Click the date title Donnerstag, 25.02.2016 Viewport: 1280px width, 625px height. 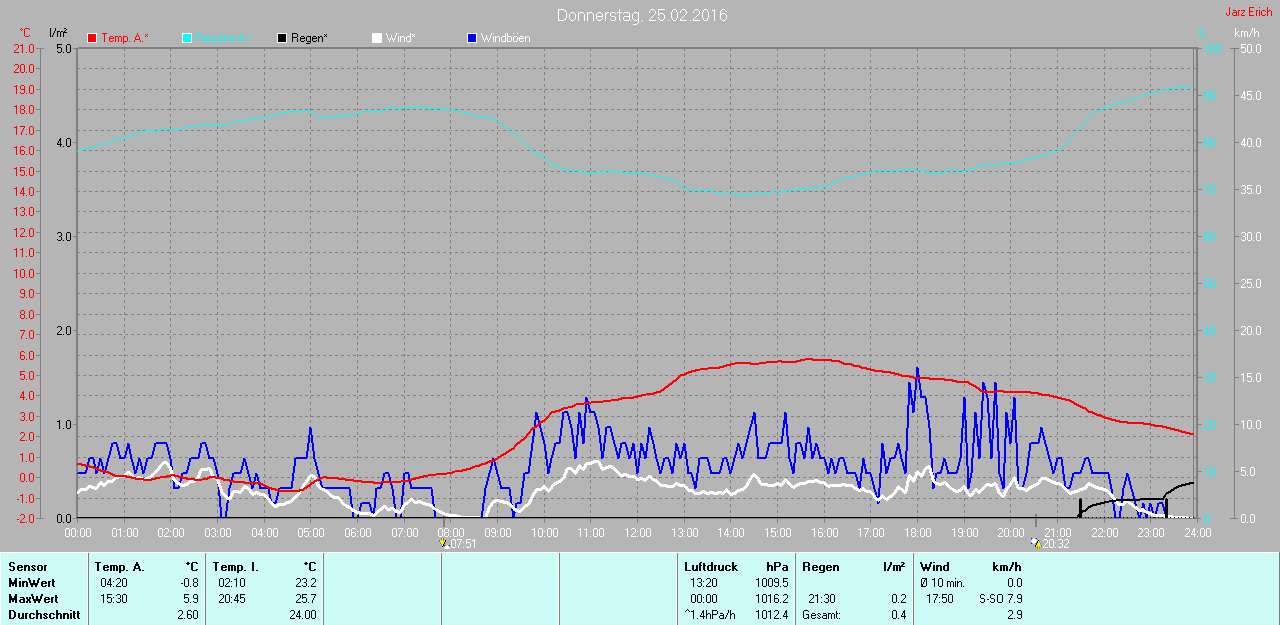pos(642,15)
